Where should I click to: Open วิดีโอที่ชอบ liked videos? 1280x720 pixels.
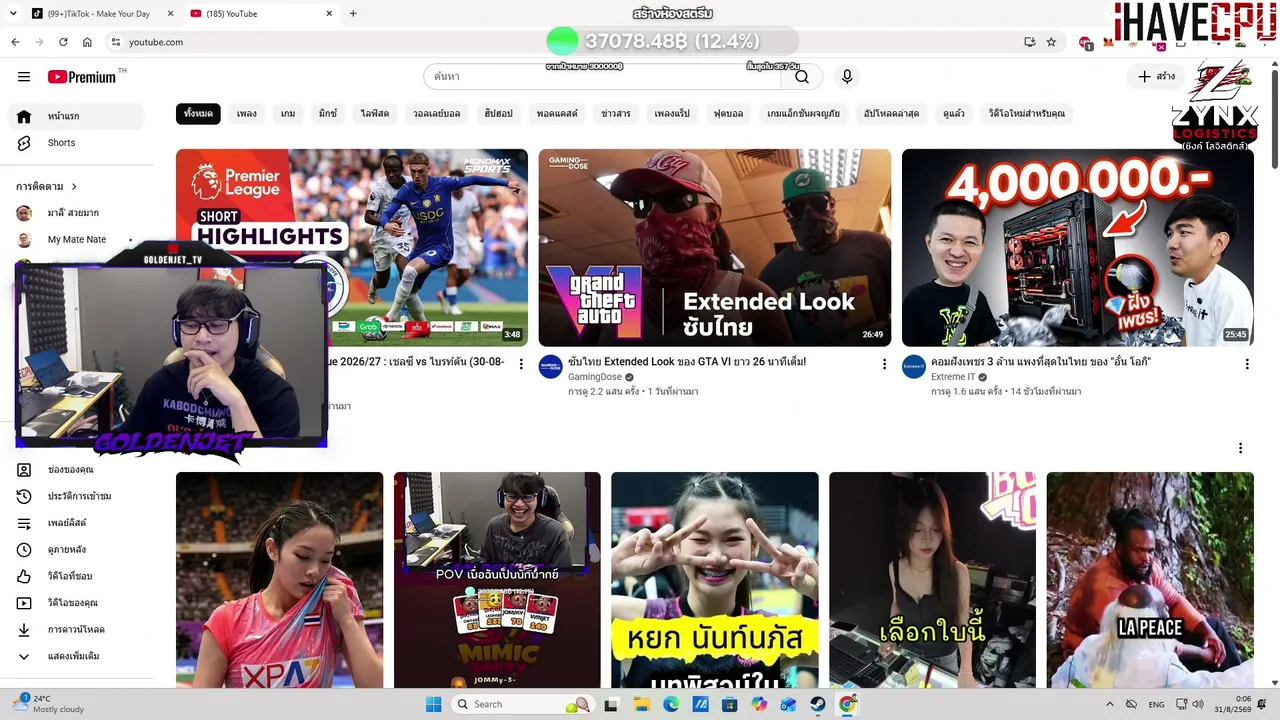point(78,576)
